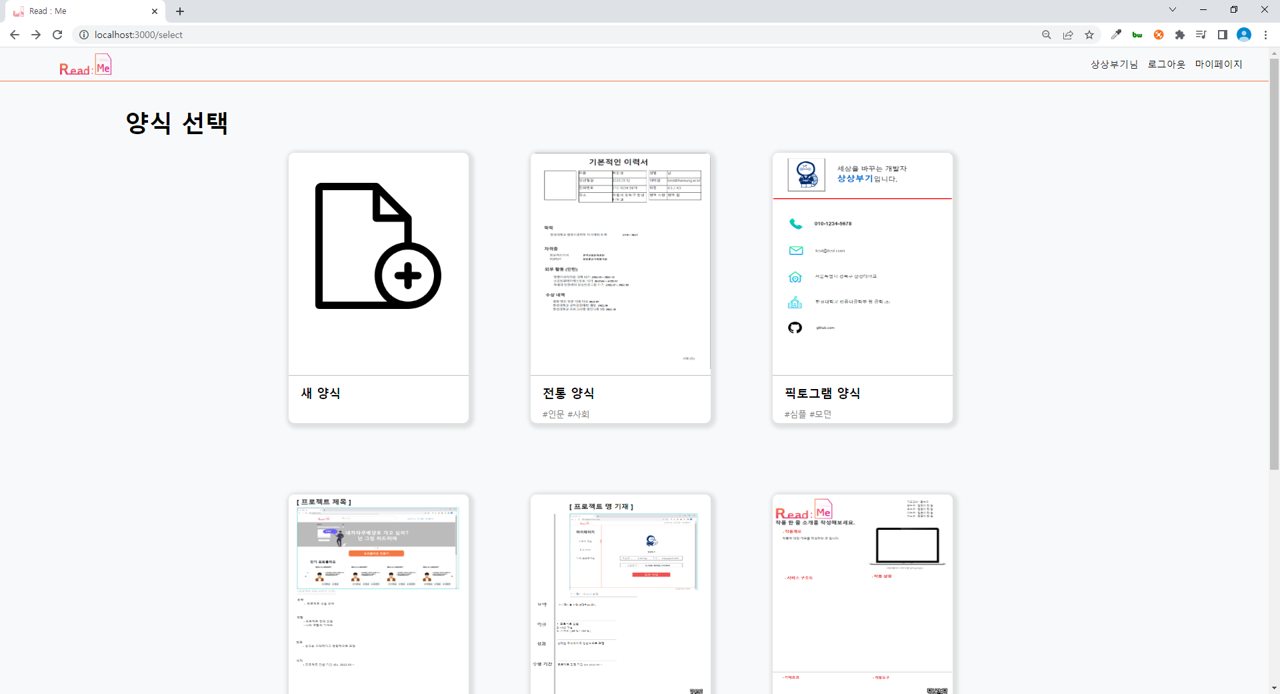Open the [프로젝트 제목] template thumbnail
Screen dimensions: 1280x694
[379, 594]
